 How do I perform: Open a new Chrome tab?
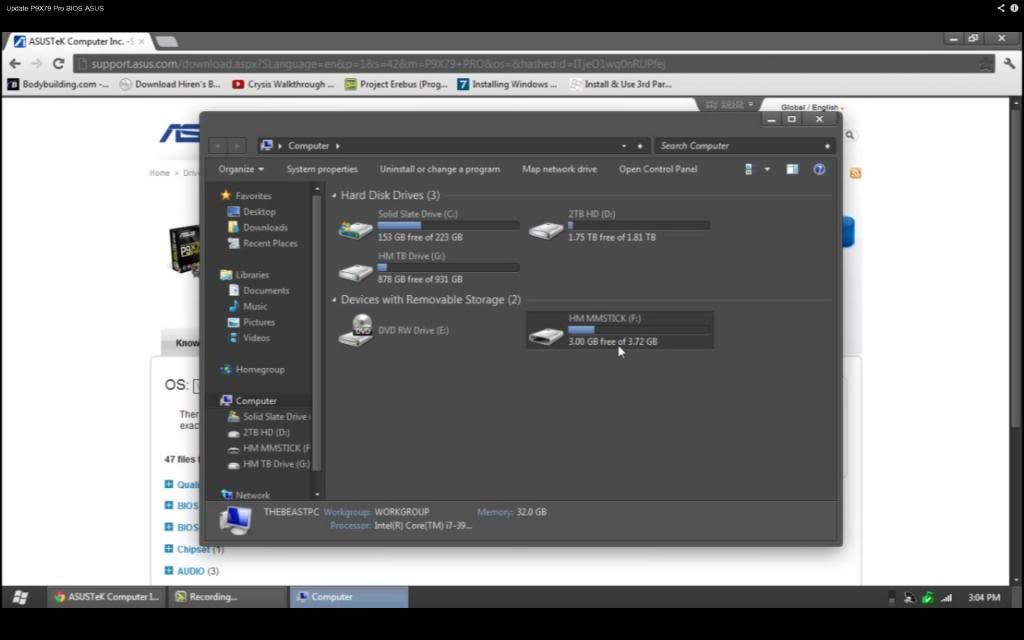tap(167, 41)
